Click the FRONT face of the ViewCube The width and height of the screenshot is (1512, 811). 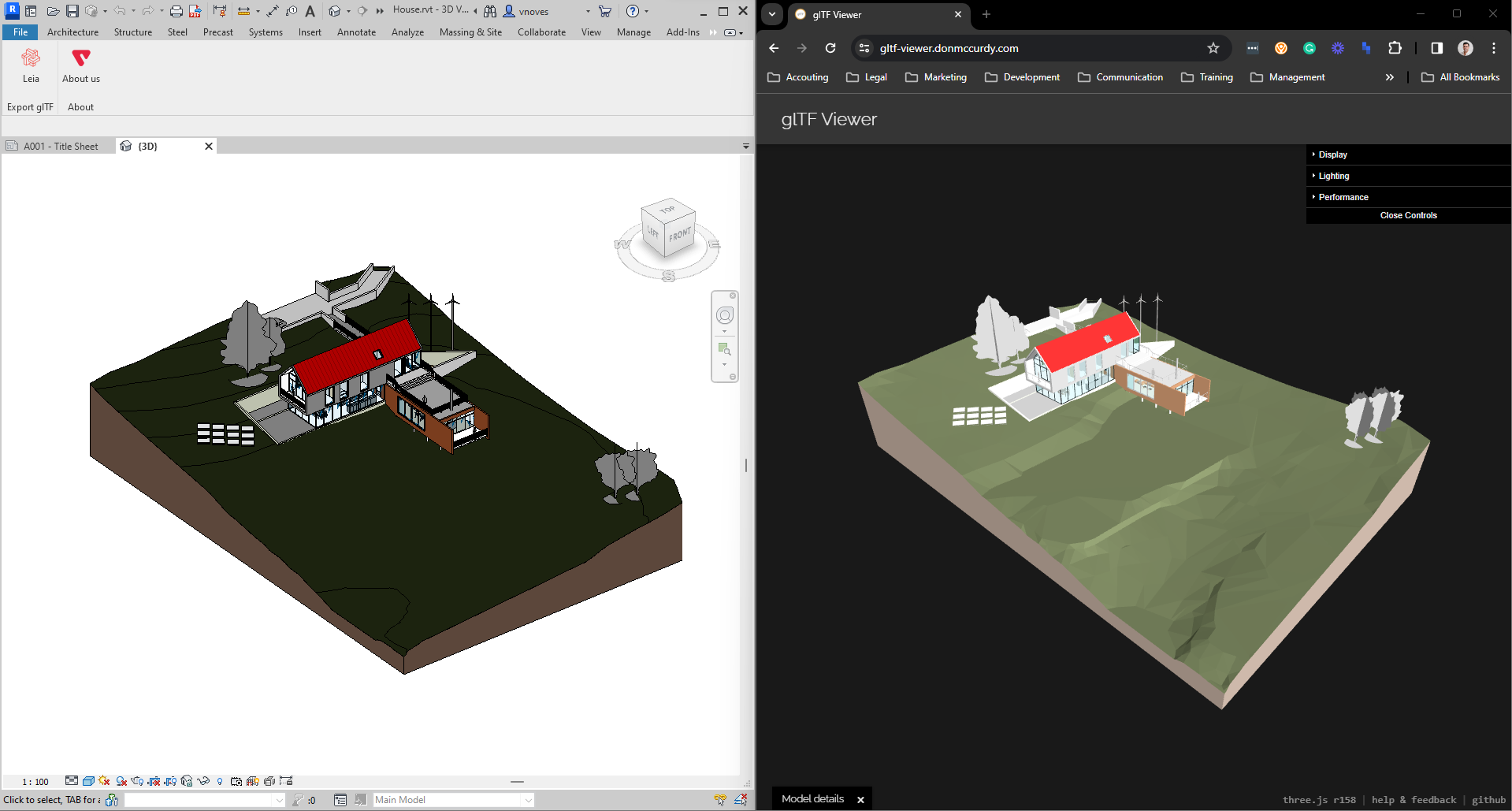pos(679,236)
